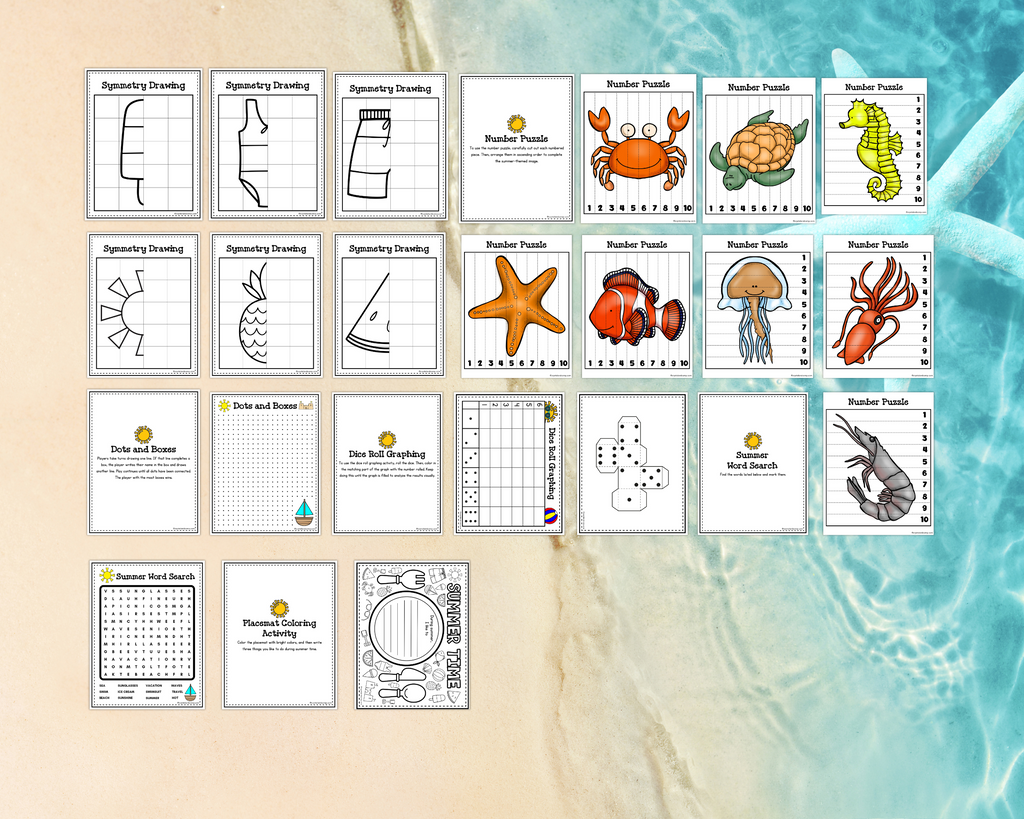The image size is (1024, 819).
Task: Click the yellow seahorse puzzle picture
Action: [872, 150]
